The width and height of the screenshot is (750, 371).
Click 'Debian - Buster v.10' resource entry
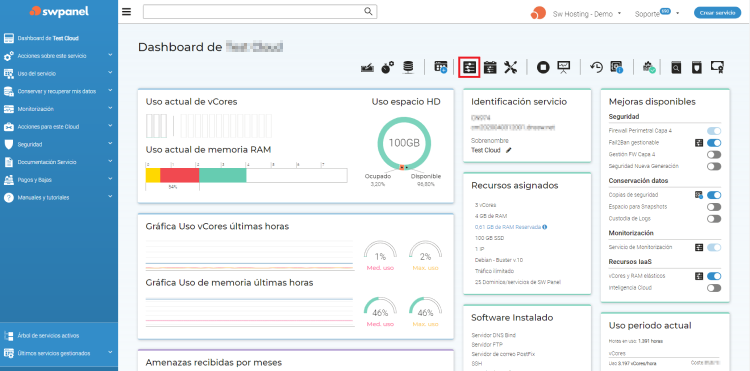[x=498, y=260]
